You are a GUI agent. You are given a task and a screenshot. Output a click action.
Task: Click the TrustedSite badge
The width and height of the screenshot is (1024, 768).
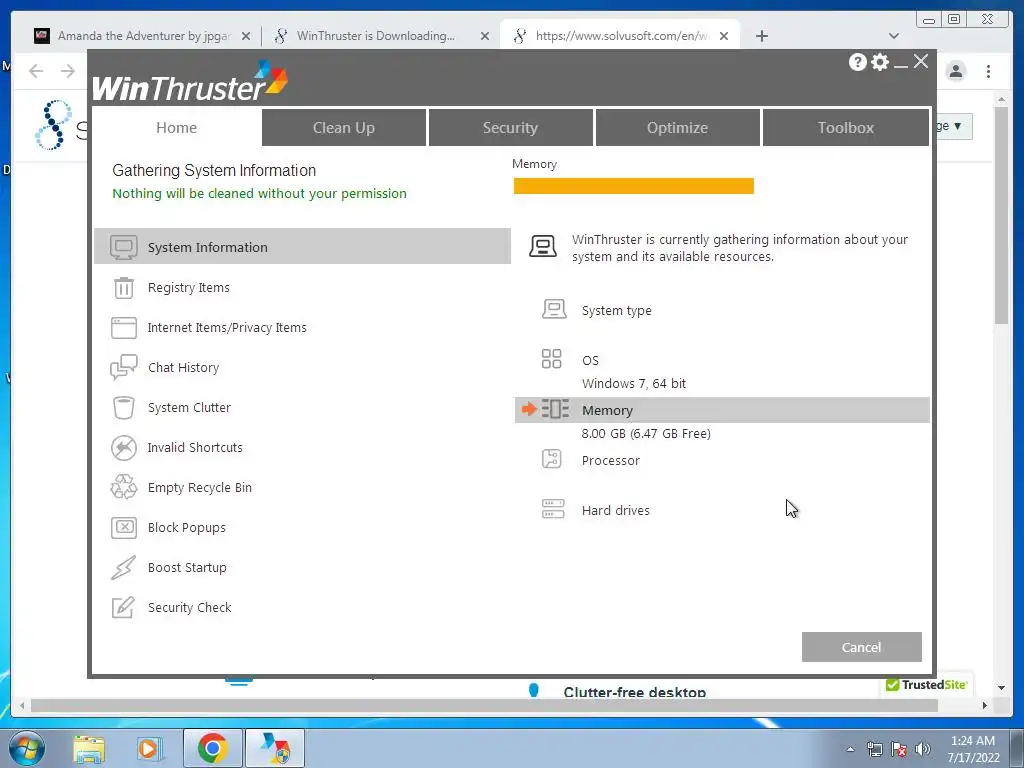point(926,684)
